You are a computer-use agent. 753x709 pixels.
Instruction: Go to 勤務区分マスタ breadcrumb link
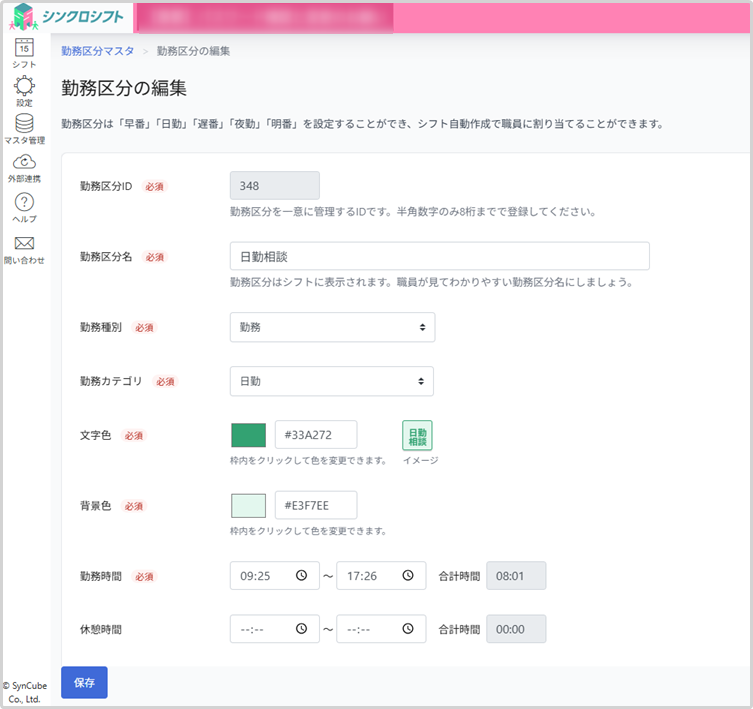click(x=97, y=51)
